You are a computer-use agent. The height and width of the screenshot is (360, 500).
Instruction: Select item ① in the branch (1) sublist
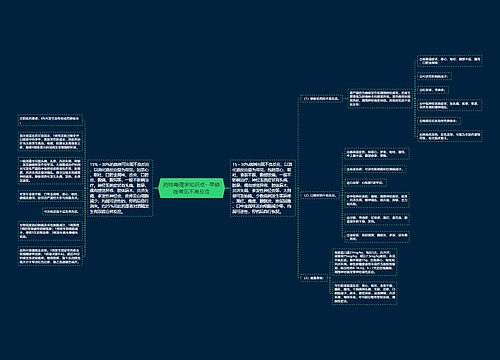click(450, 61)
